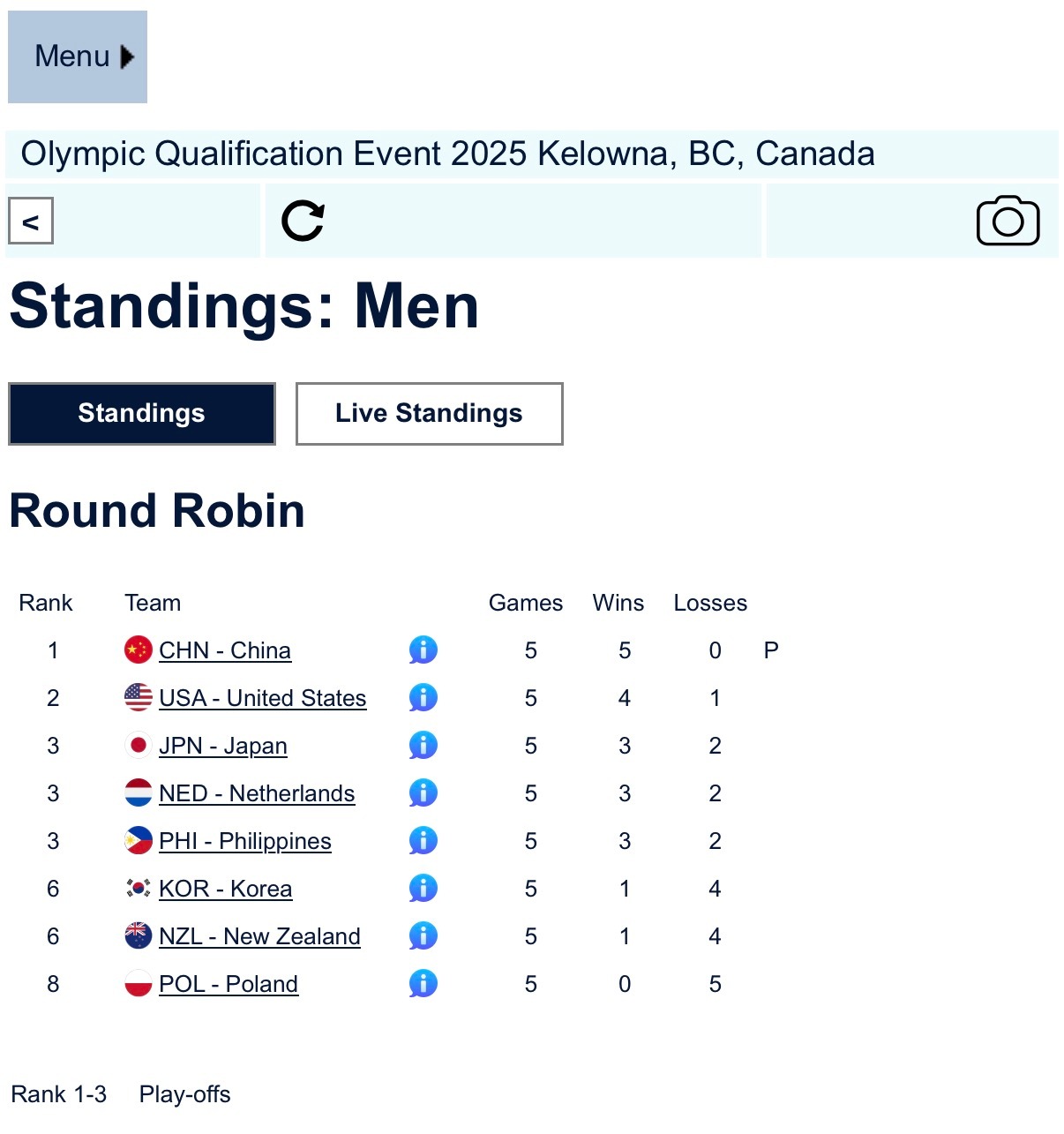Open the Poland info icon
The width and height of the screenshot is (1064, 1134).
pyautogui.click(x=423, y=984)
